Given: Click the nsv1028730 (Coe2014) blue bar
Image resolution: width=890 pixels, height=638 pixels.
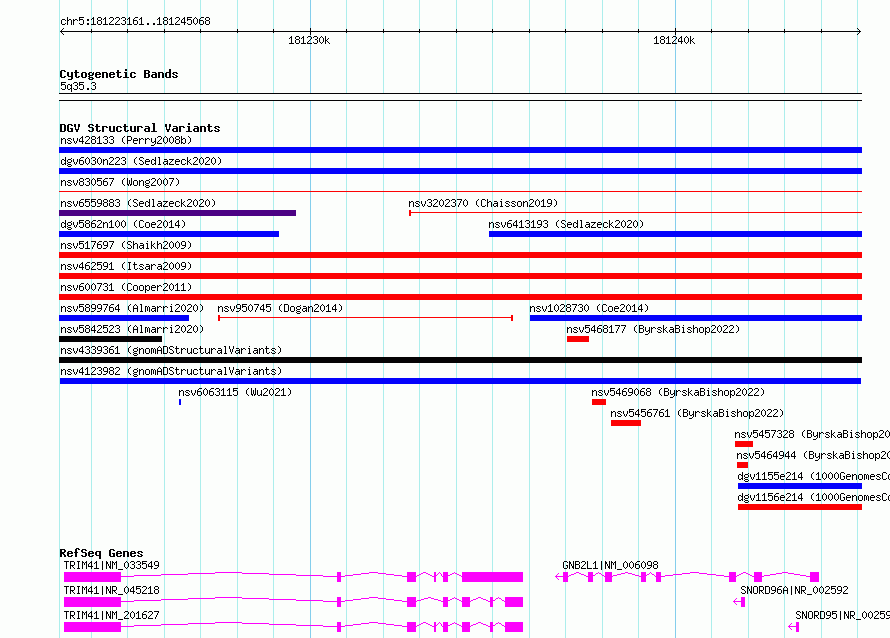Looking at the screenshot, I should [696, 318].
